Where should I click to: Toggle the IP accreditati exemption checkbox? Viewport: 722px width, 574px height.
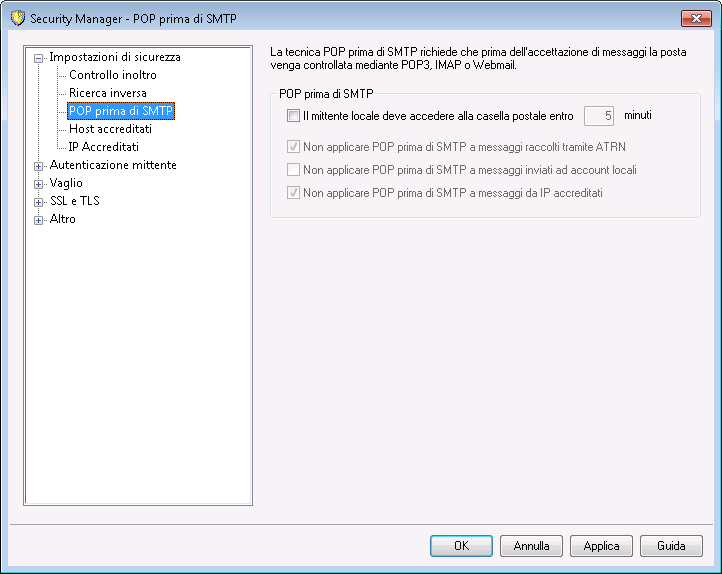(x=293, y=192)
